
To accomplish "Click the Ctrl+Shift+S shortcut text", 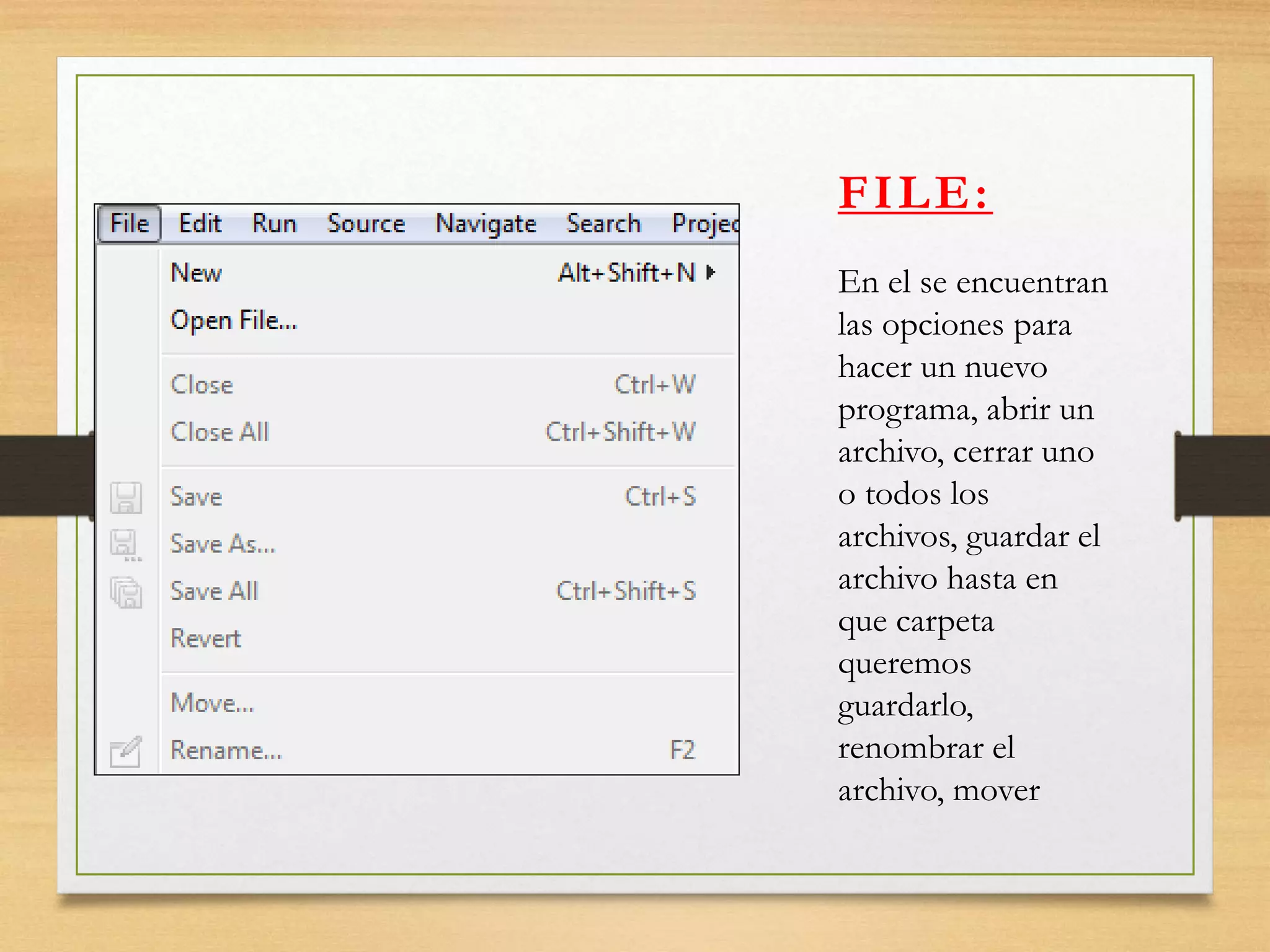I will [x=626, y=591].
